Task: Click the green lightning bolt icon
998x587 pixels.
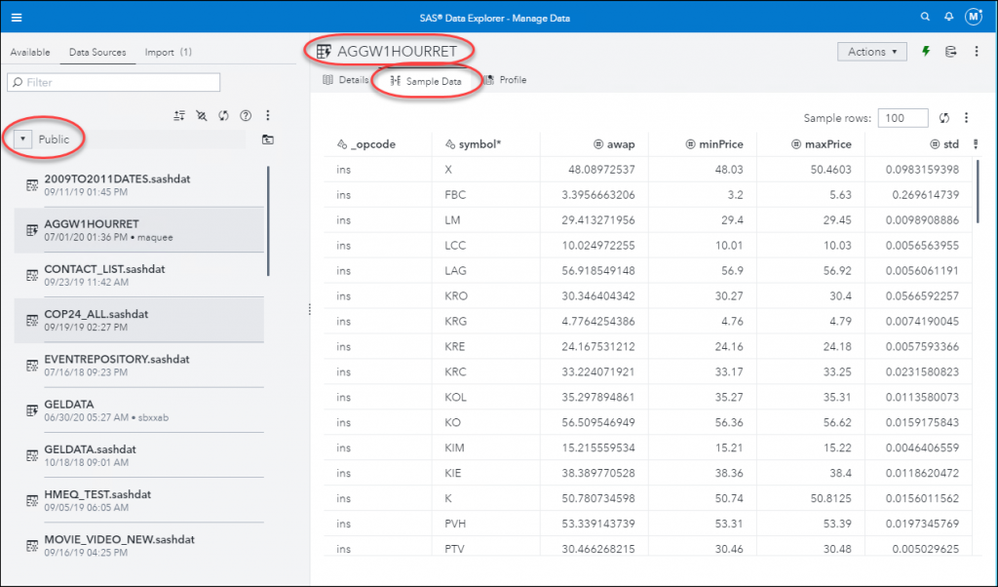Action: click(x=926, y=52)
